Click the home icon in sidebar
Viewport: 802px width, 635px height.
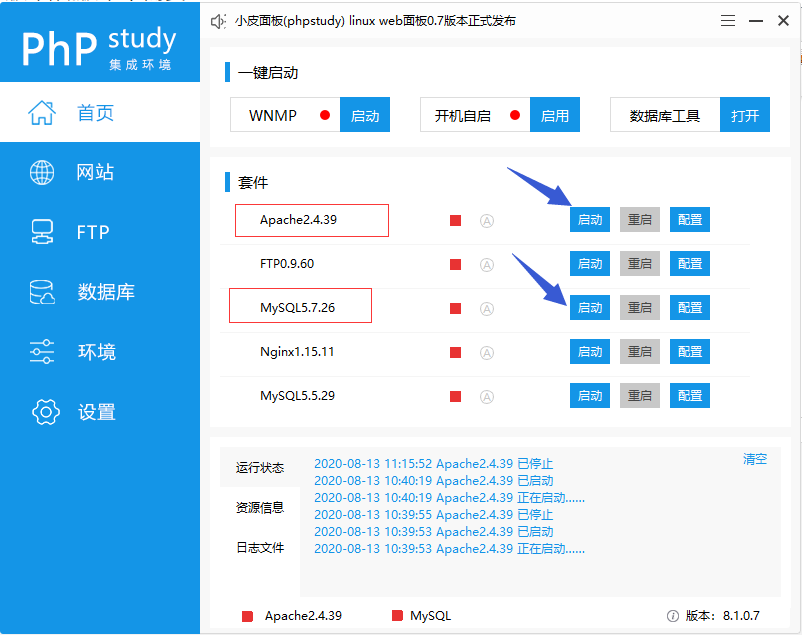coord(41,113)
